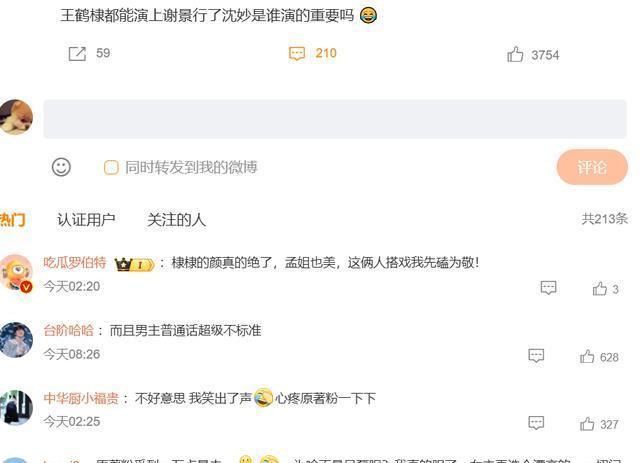The width and height of the screenshot is (640, 463).
Task: Like 中华厨小福贵's comment with 327 likes
Action: pyautogui.click(x=587, y=424)
